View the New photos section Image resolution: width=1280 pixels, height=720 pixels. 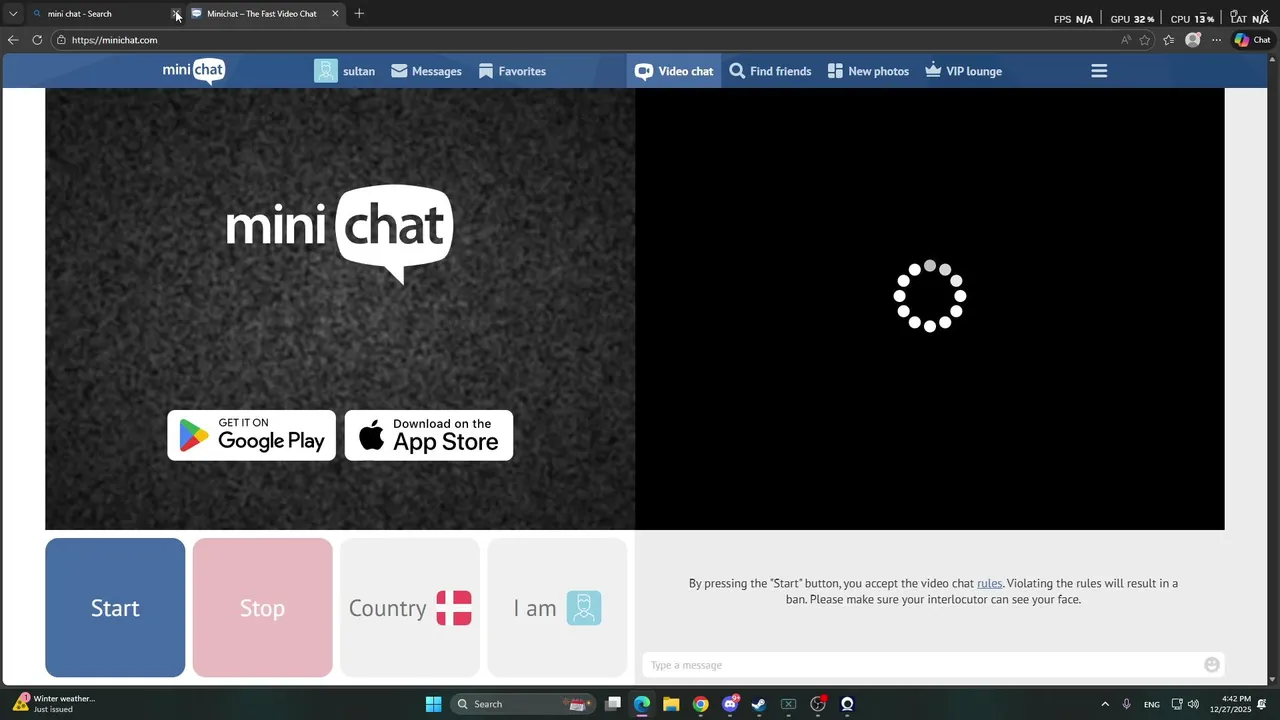(x=868, y=71)
